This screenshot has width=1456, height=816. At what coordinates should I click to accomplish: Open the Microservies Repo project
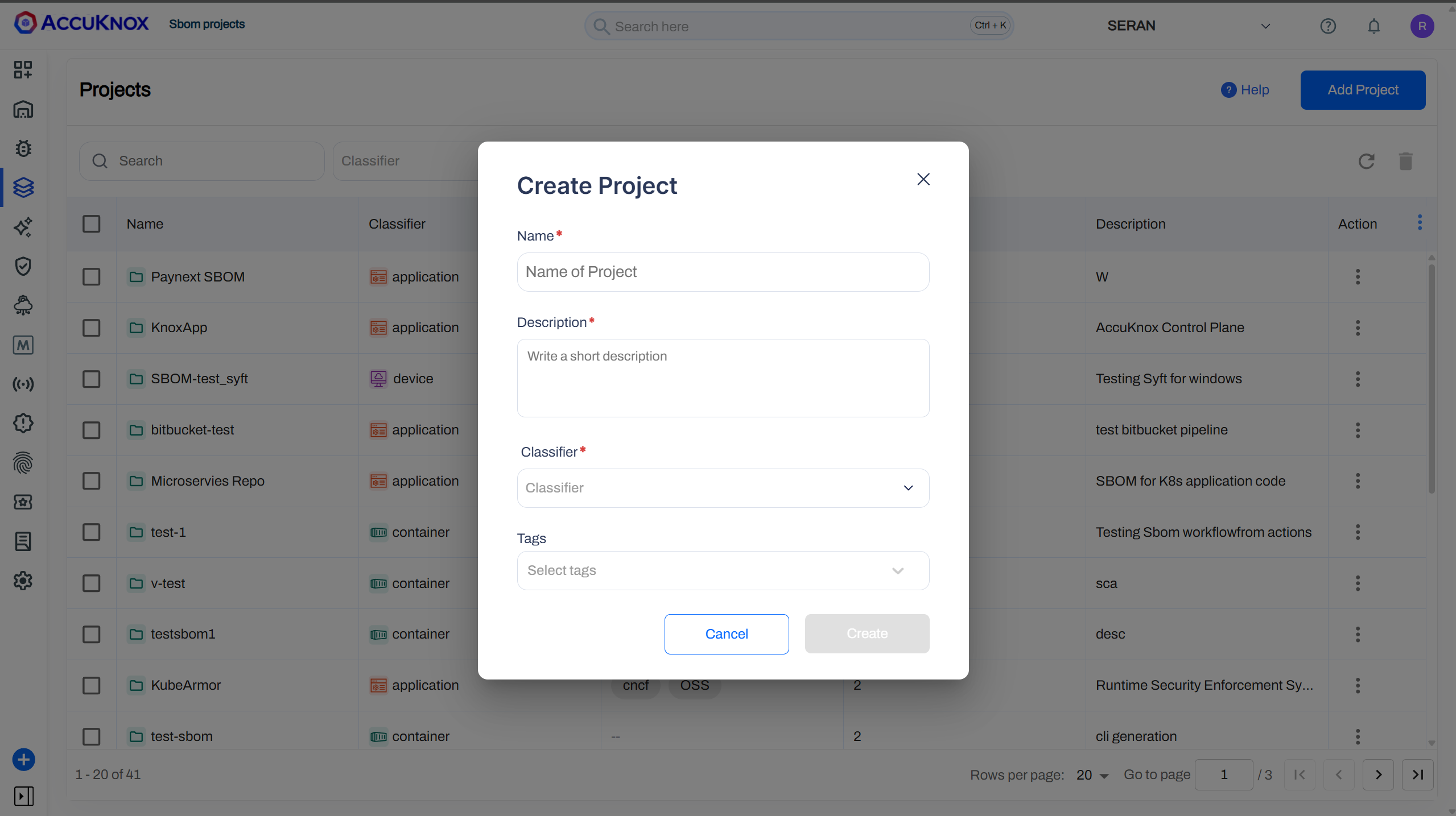tap(208, 481)
